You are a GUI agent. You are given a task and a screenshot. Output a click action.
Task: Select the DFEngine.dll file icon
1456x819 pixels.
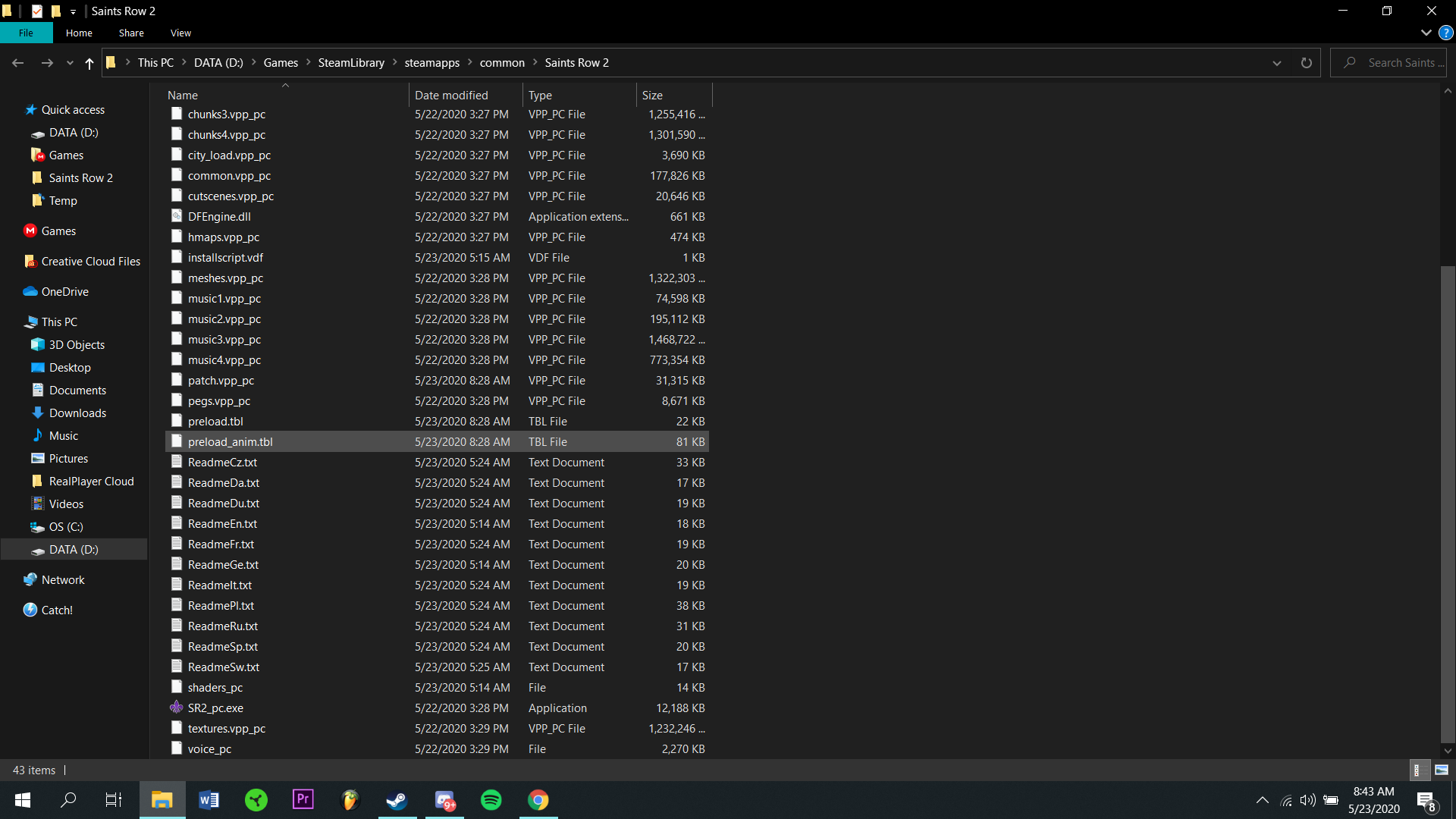[x=177, y=216]
